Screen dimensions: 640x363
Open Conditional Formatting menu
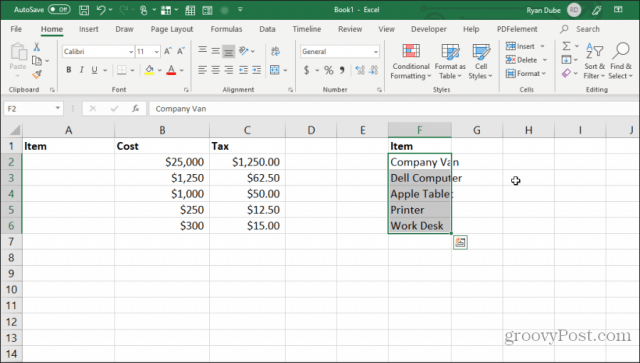(411, 62)
